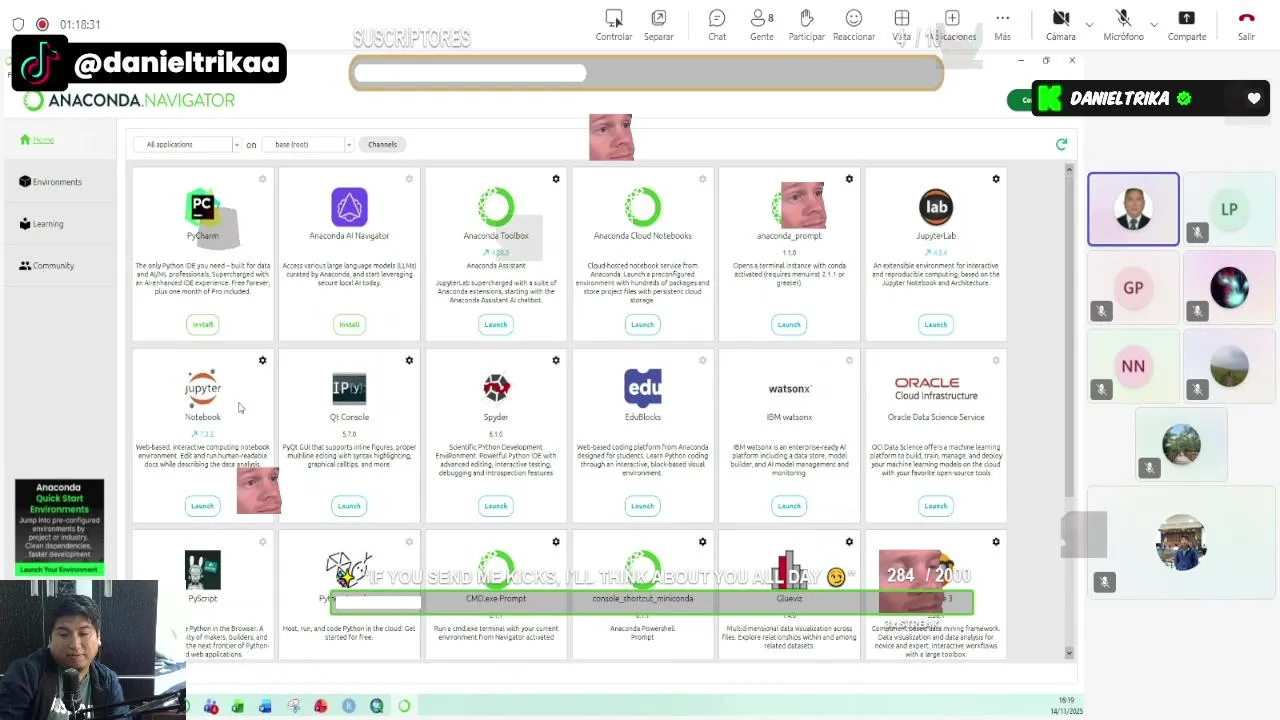Click the Navigator vertical scrollbar

pos(1069,335)
